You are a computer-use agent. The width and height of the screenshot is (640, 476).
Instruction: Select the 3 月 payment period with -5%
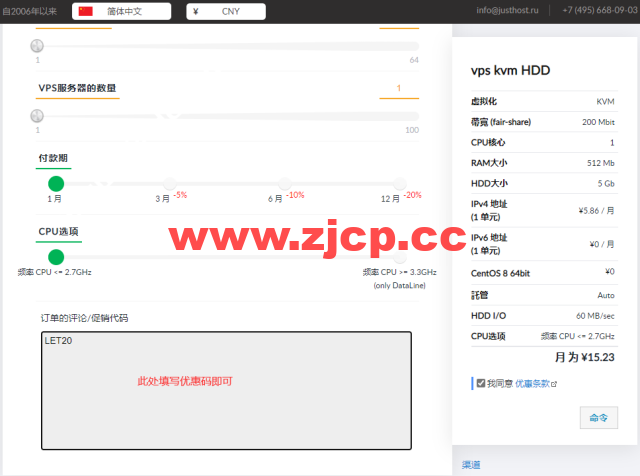(169, 184)
